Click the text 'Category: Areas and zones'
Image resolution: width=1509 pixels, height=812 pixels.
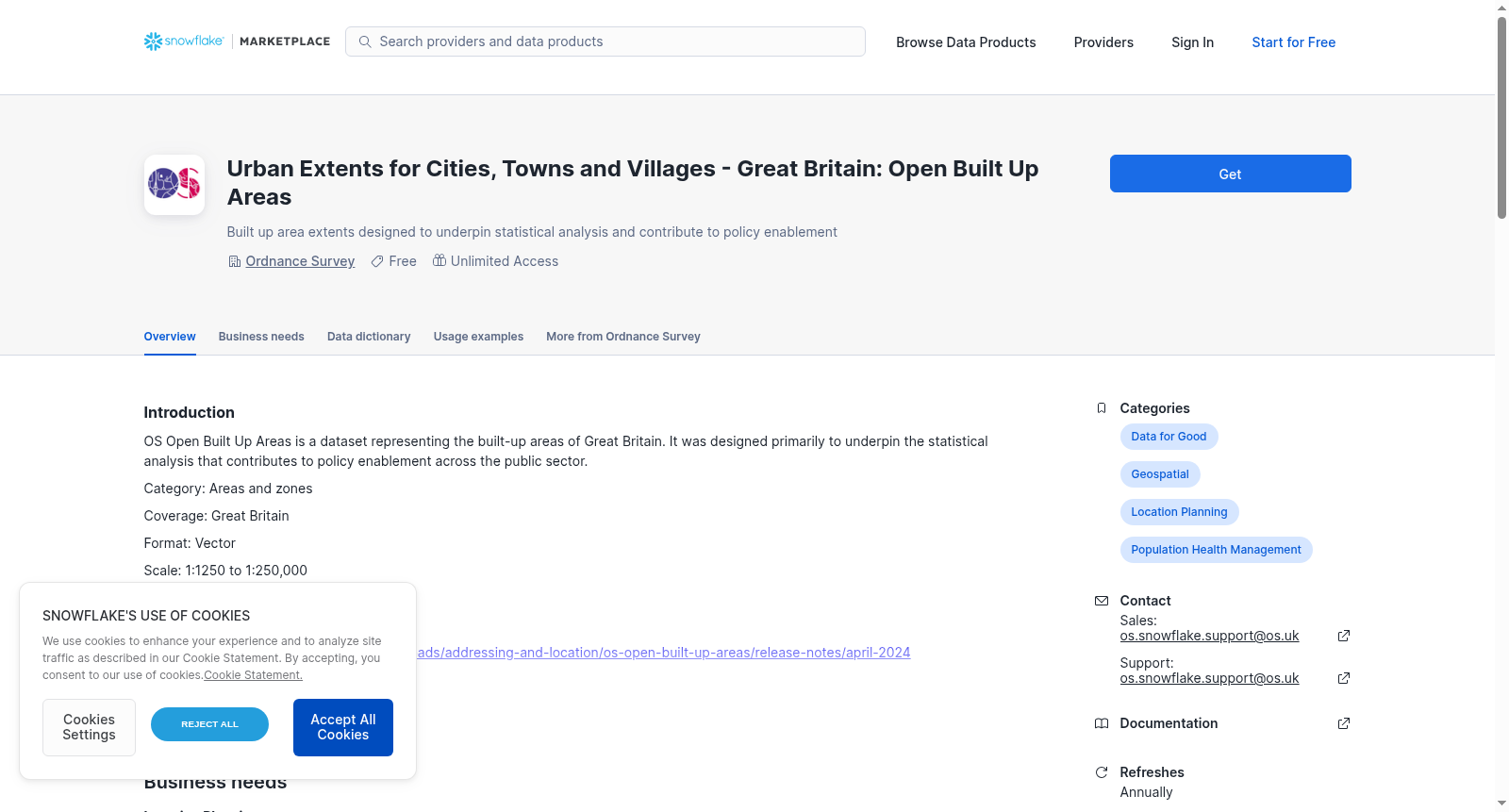[x=228, y=489]
